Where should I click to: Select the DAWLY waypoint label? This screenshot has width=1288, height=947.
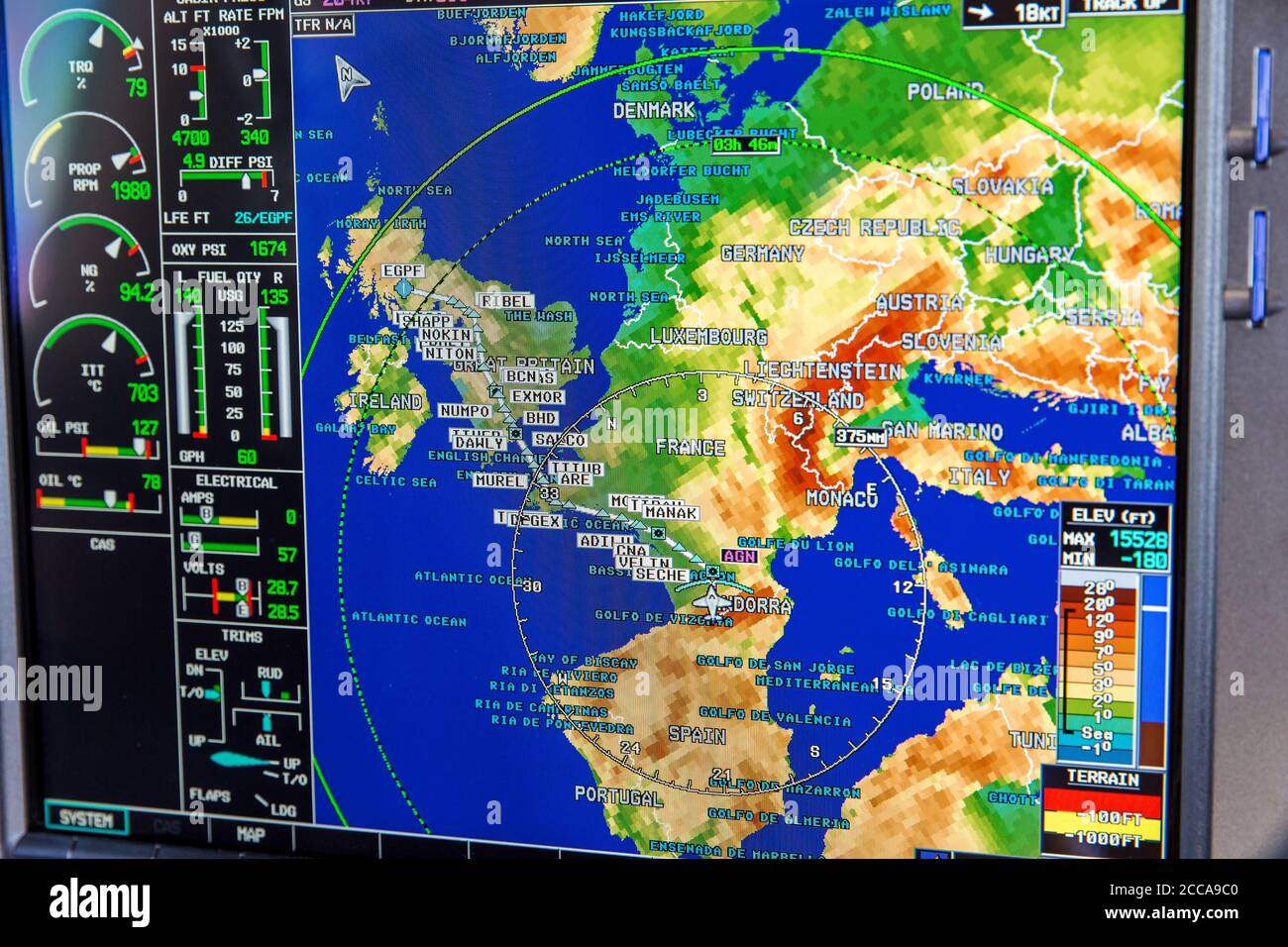(480, 443)
